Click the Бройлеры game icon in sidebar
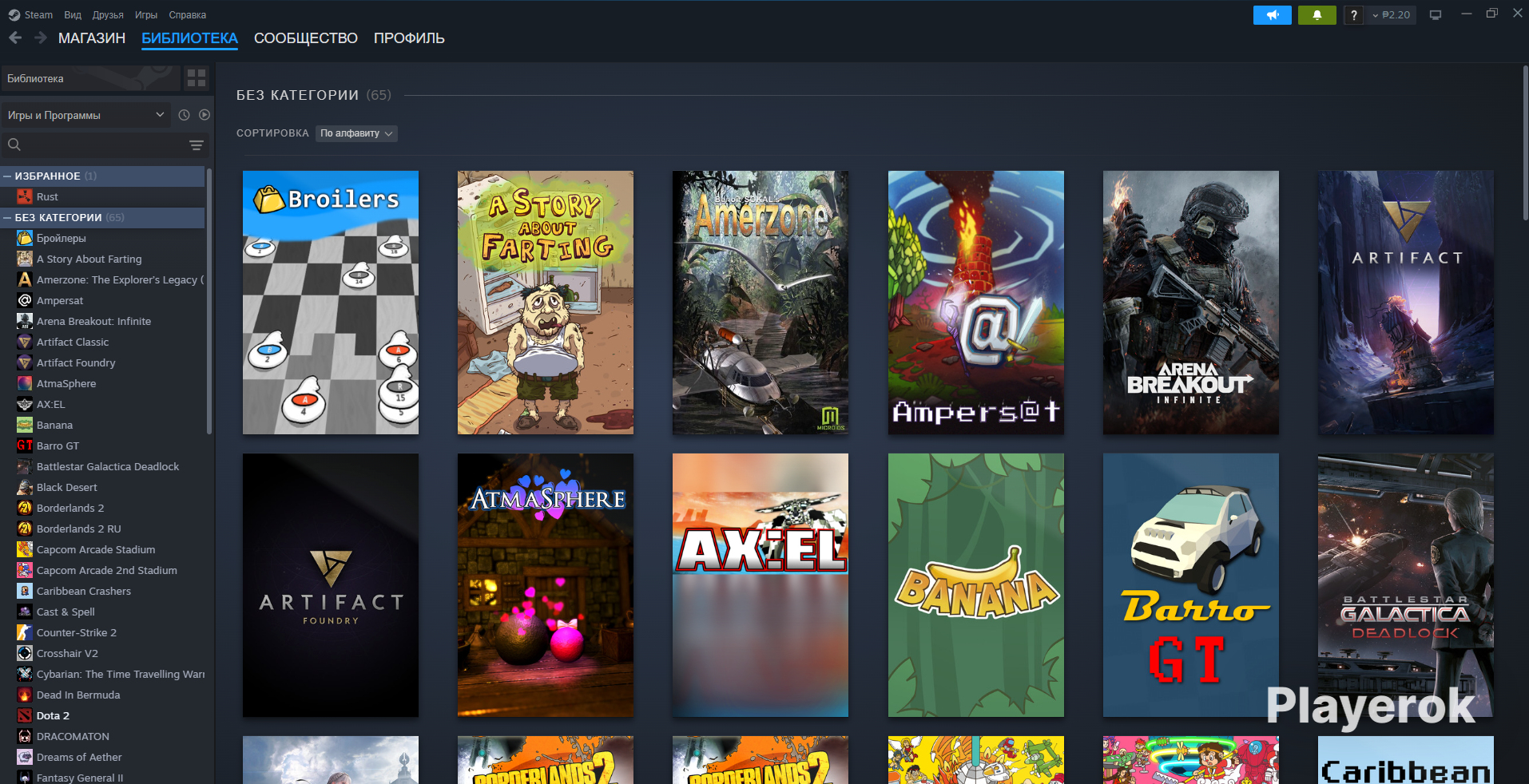The image size is (1529, 784). click(x=25, y=238)
